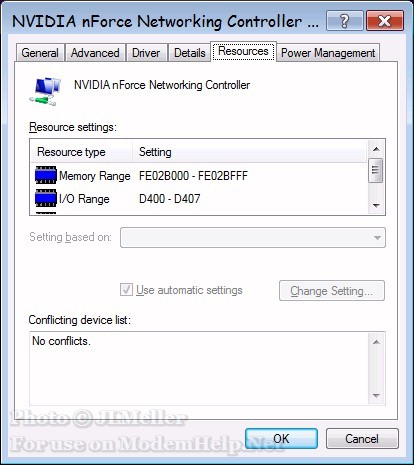Image resolution: width=414 pixels, height=465 pixels.
Task: Click the Help question mark button
Action: [345, 21]
